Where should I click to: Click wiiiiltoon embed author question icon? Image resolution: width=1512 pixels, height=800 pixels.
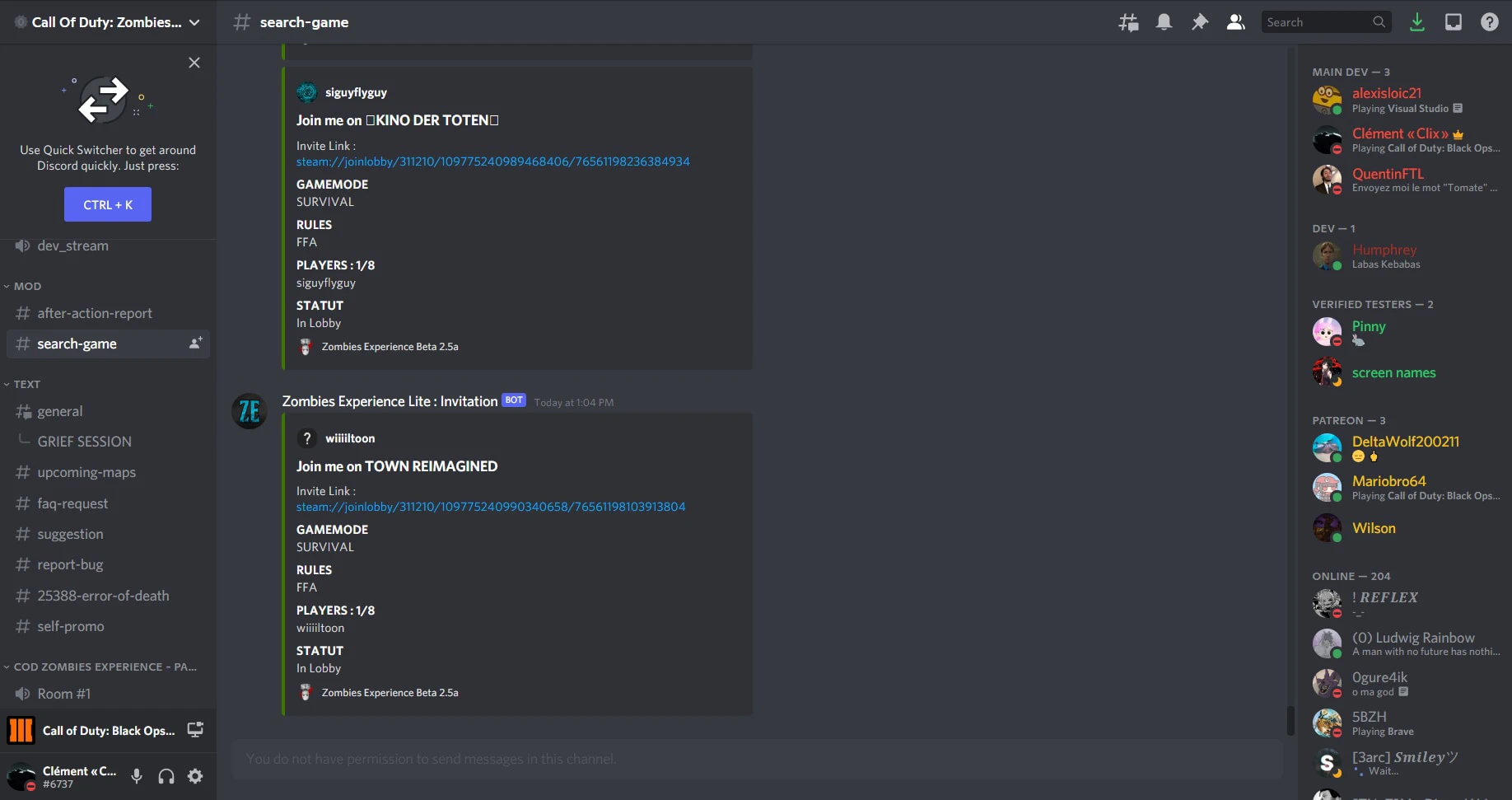pyautogui.click(x=306, y=438)
